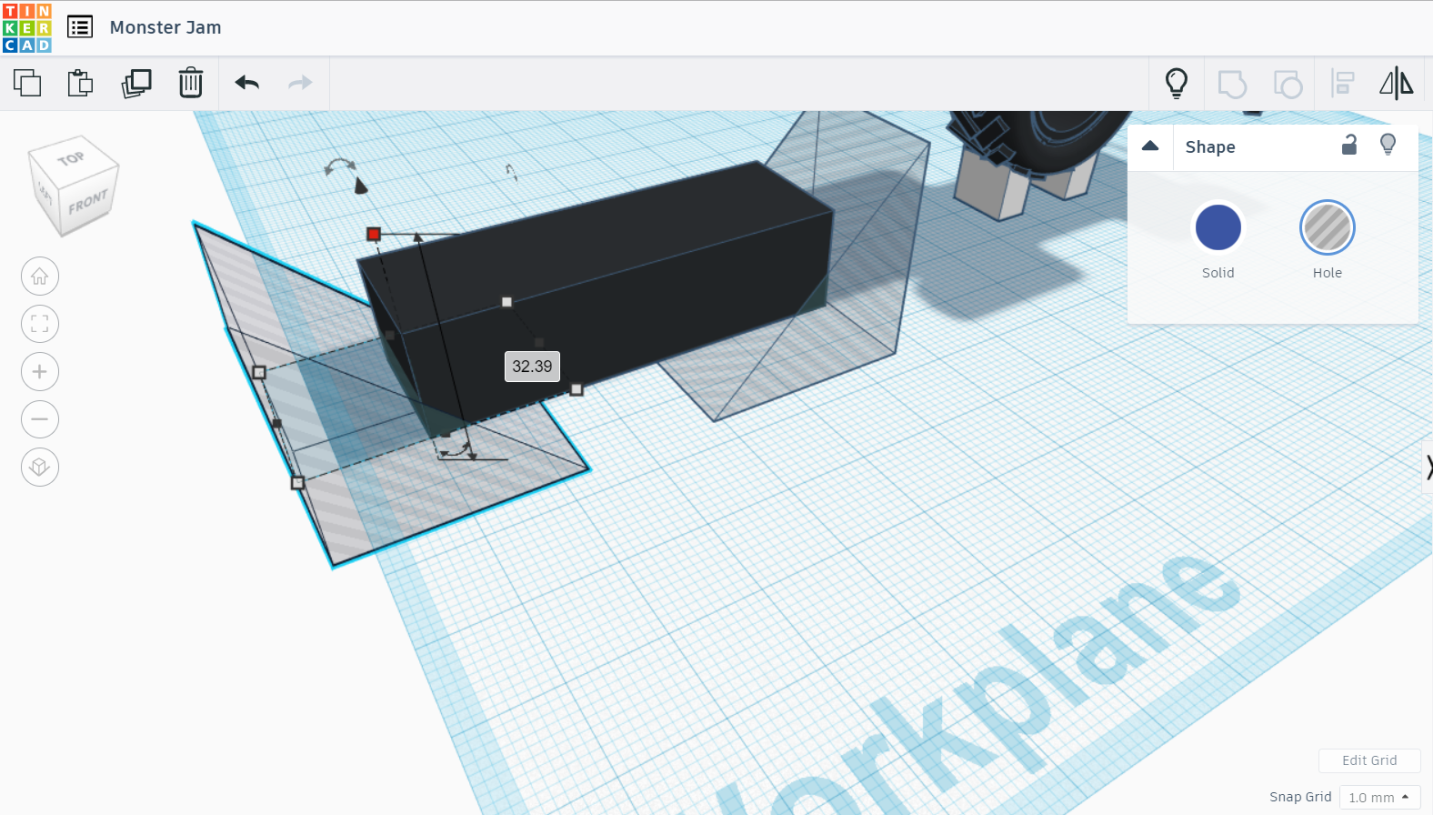Delete selection with the trash icon
The height and width of the screenshot is (815, 1433).
pos(190,83)
